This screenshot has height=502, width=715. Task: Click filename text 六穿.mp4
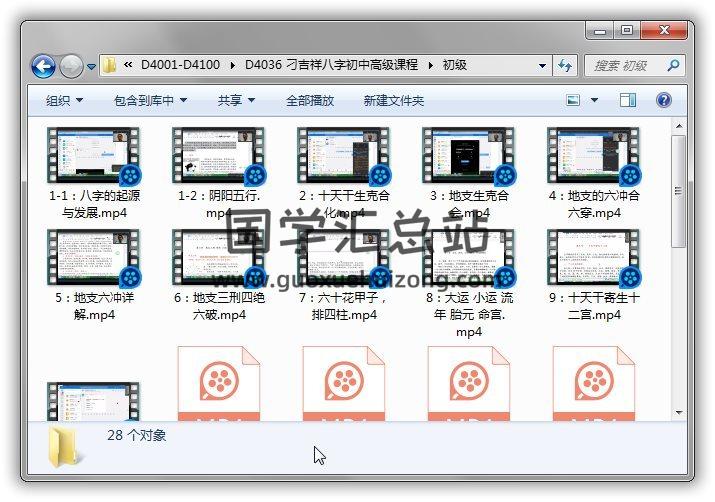[594, 213]
